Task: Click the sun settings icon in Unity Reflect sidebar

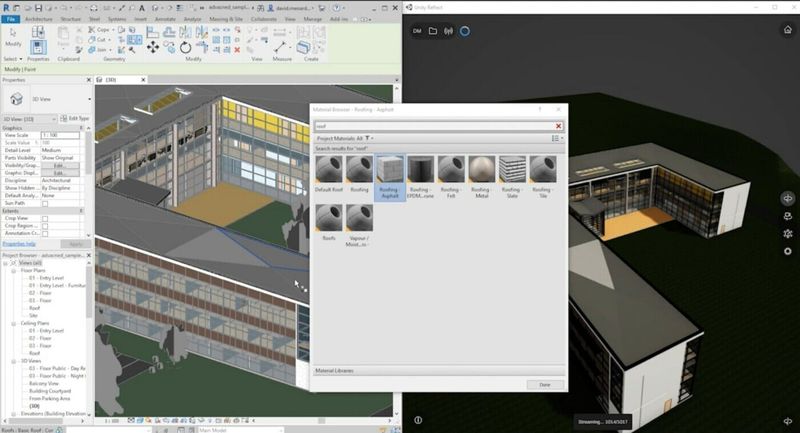Action: (788, 234)
